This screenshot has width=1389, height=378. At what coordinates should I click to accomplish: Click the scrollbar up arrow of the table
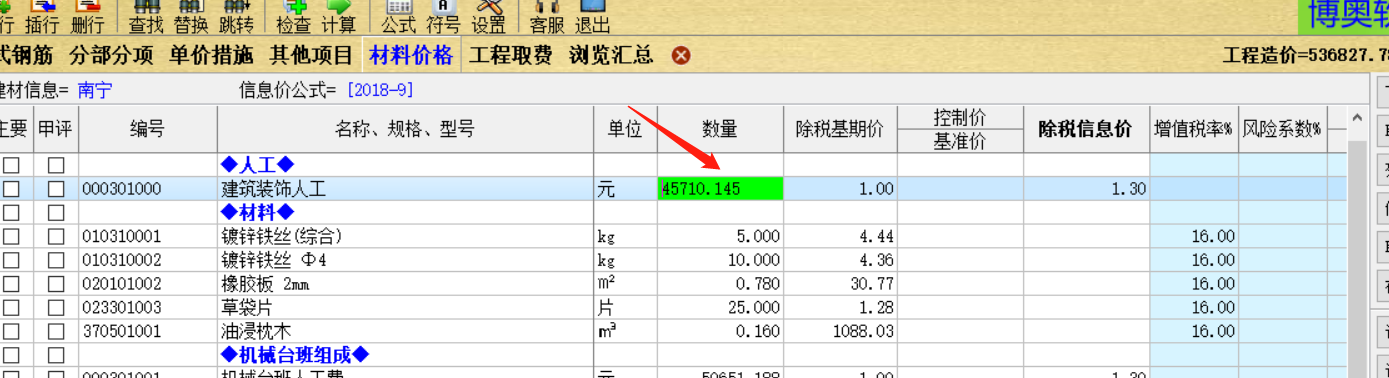pyautogui.click(x=1357, y=118)
